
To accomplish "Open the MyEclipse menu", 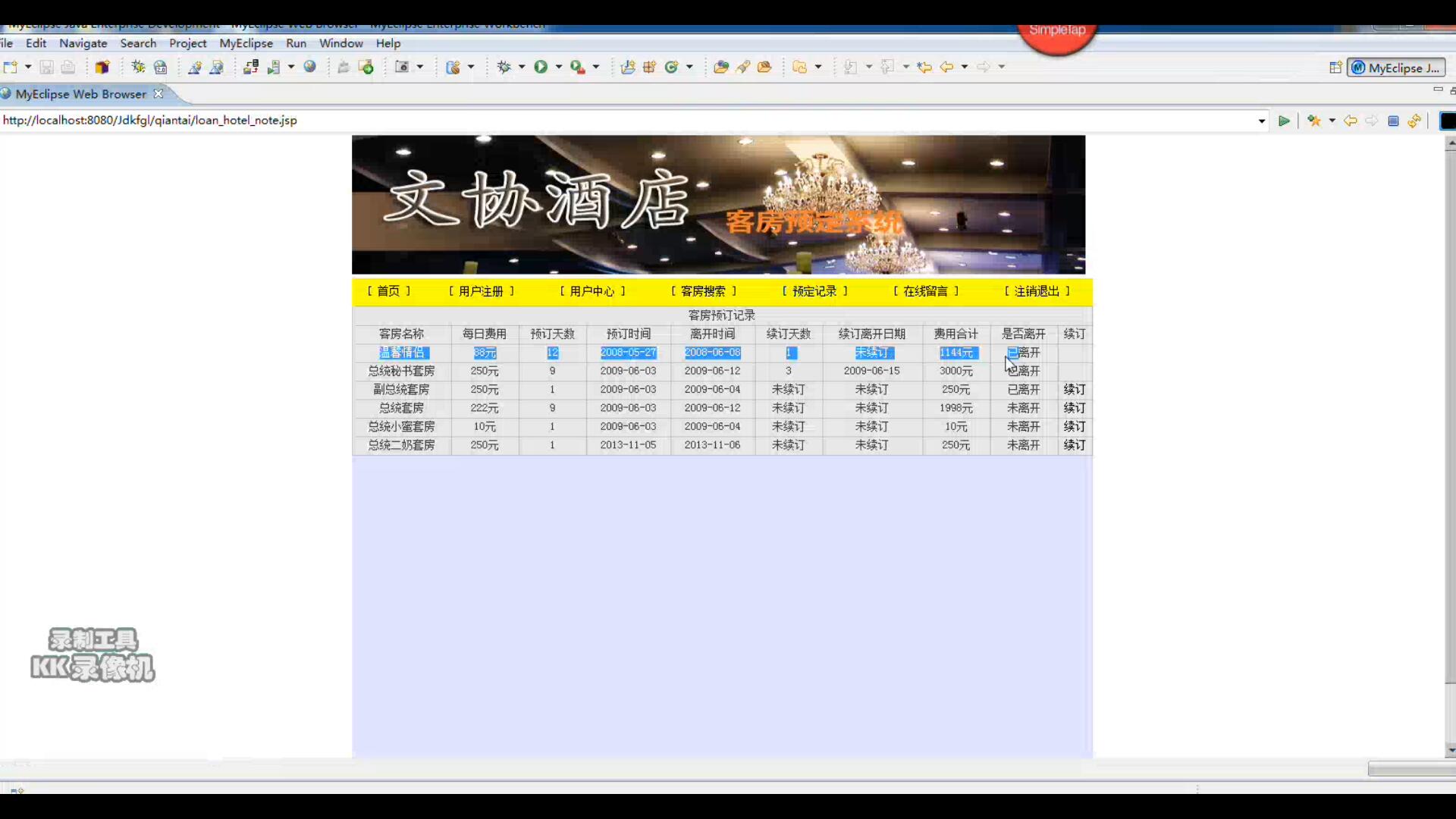I will (246, 43).
